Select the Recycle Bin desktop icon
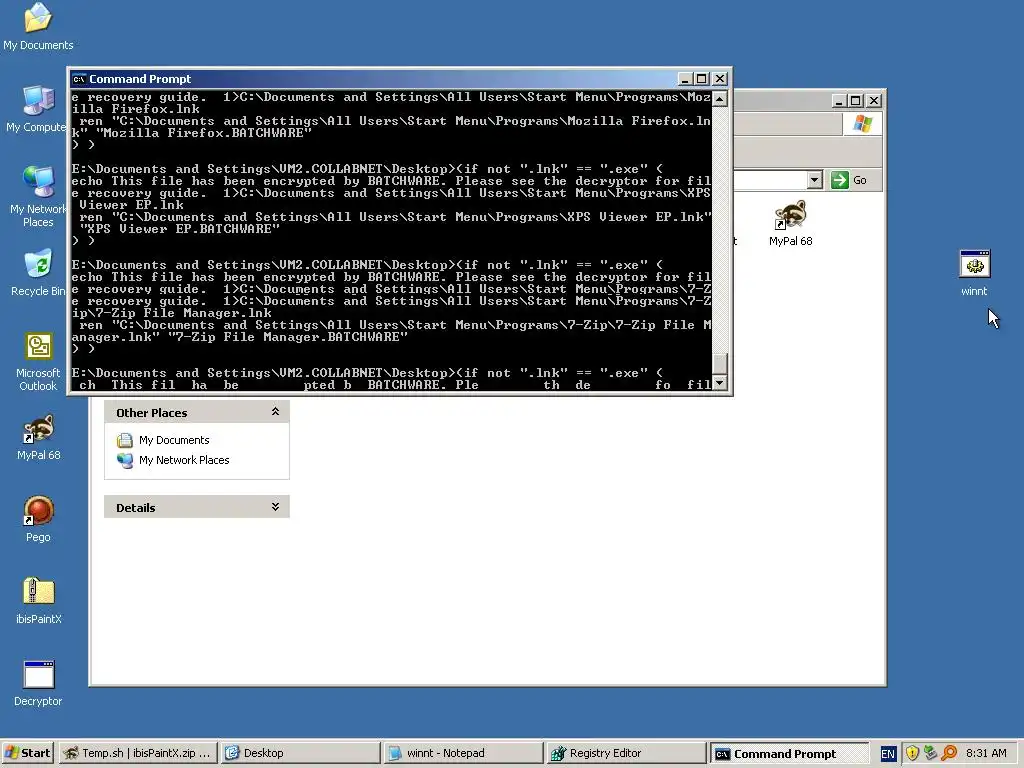The image size is (1024, 768). [38, 272]
